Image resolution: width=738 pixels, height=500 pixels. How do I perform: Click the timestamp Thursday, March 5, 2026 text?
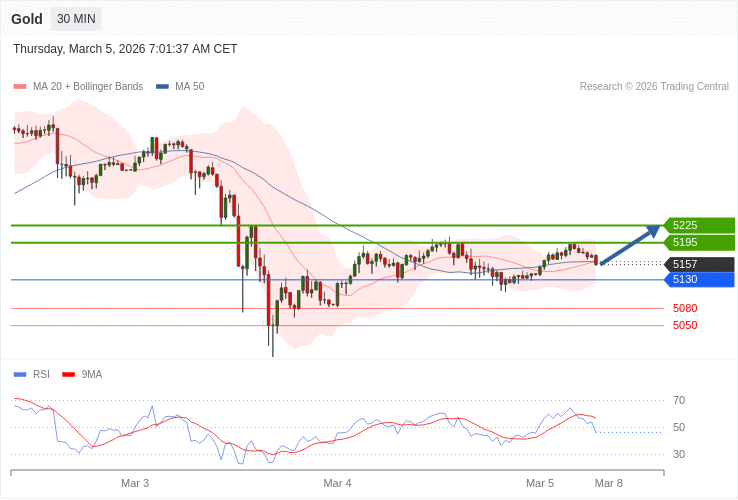[x=125, y=49]
